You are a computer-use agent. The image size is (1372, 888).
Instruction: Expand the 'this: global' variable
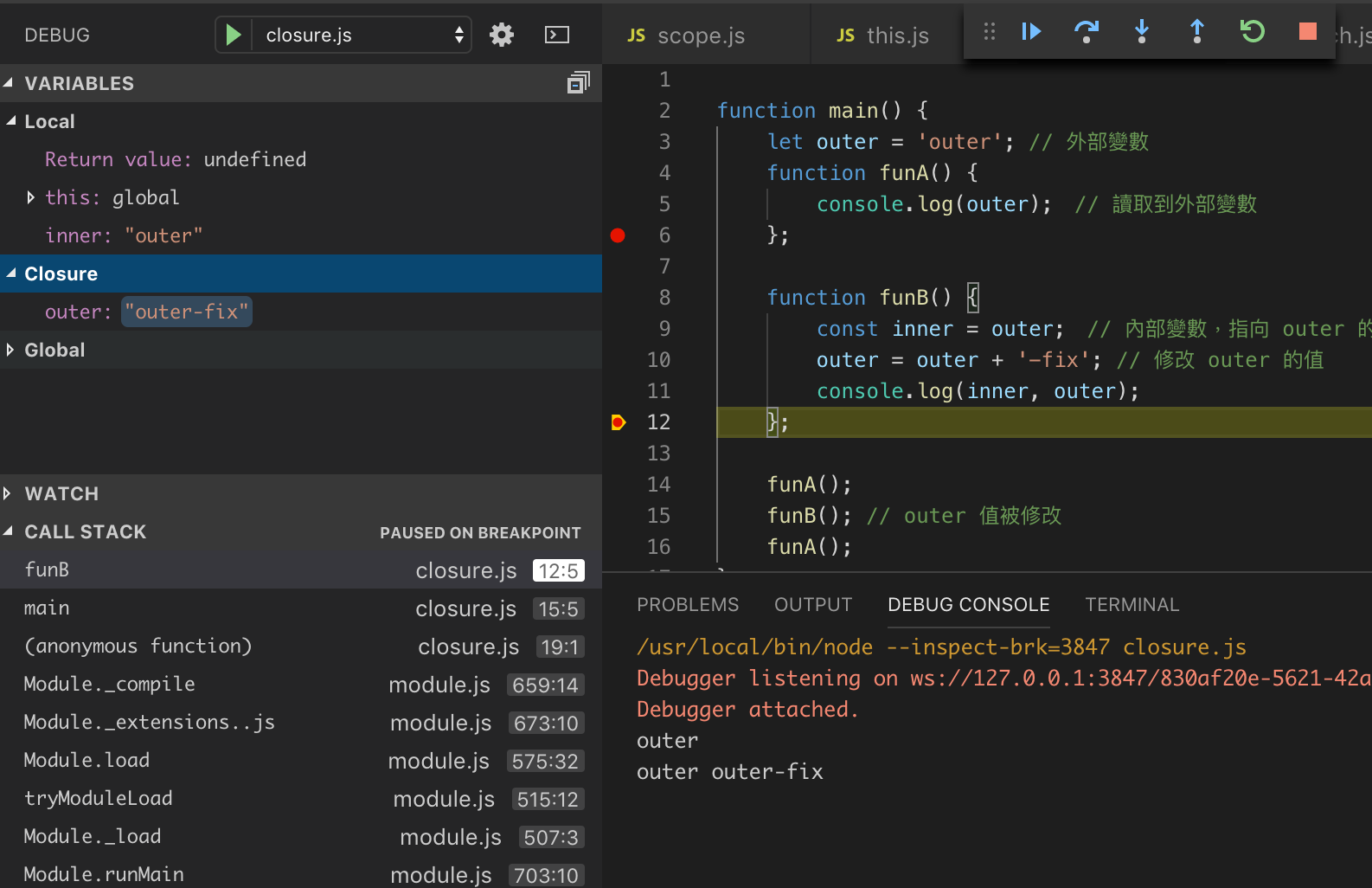tap(31, 197)
